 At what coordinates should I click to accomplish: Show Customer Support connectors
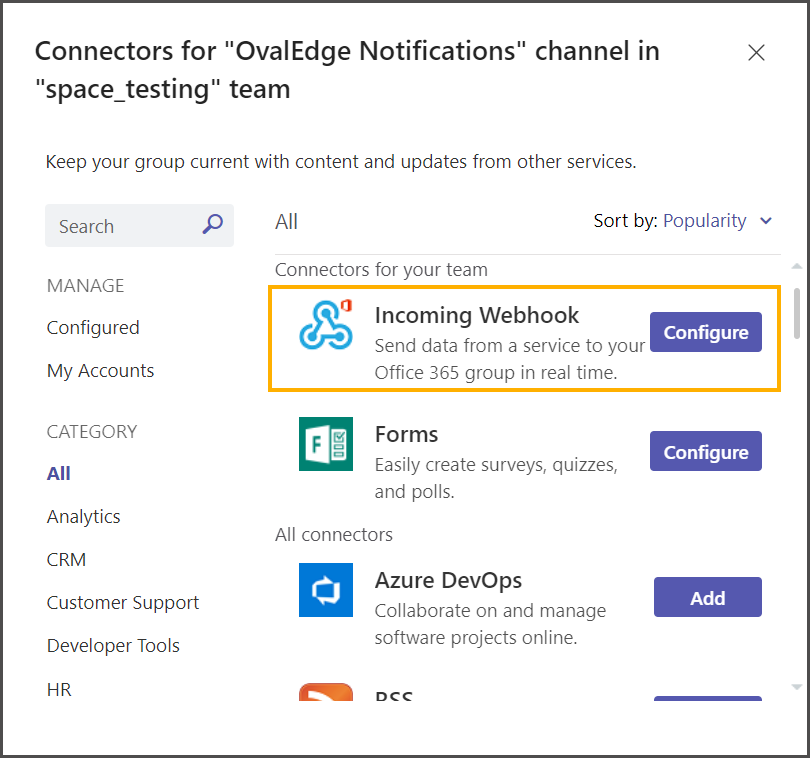(123, 603)
